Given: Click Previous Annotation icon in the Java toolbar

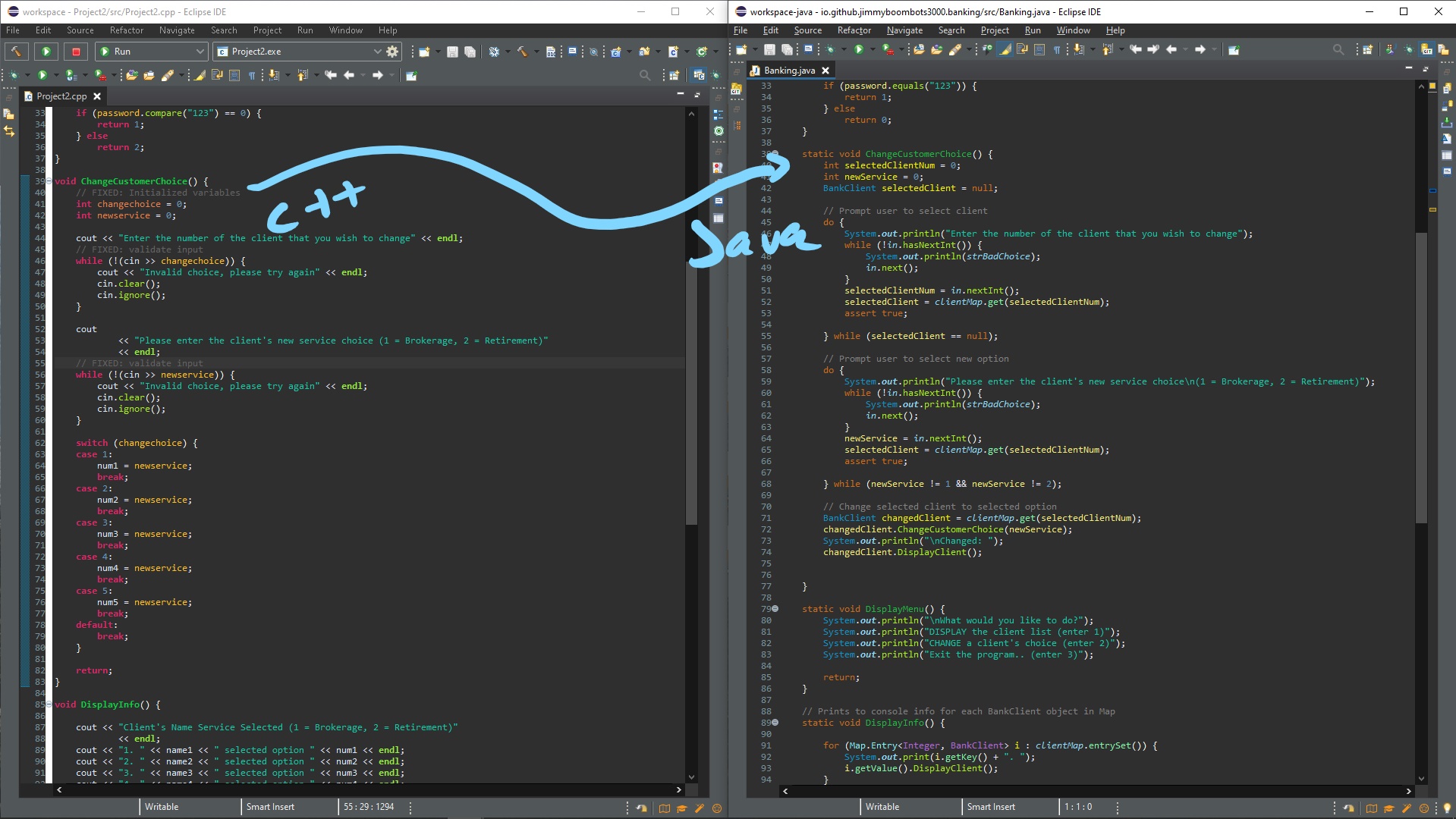Looking at the screenshot, I should click(x=1108, y=50).
